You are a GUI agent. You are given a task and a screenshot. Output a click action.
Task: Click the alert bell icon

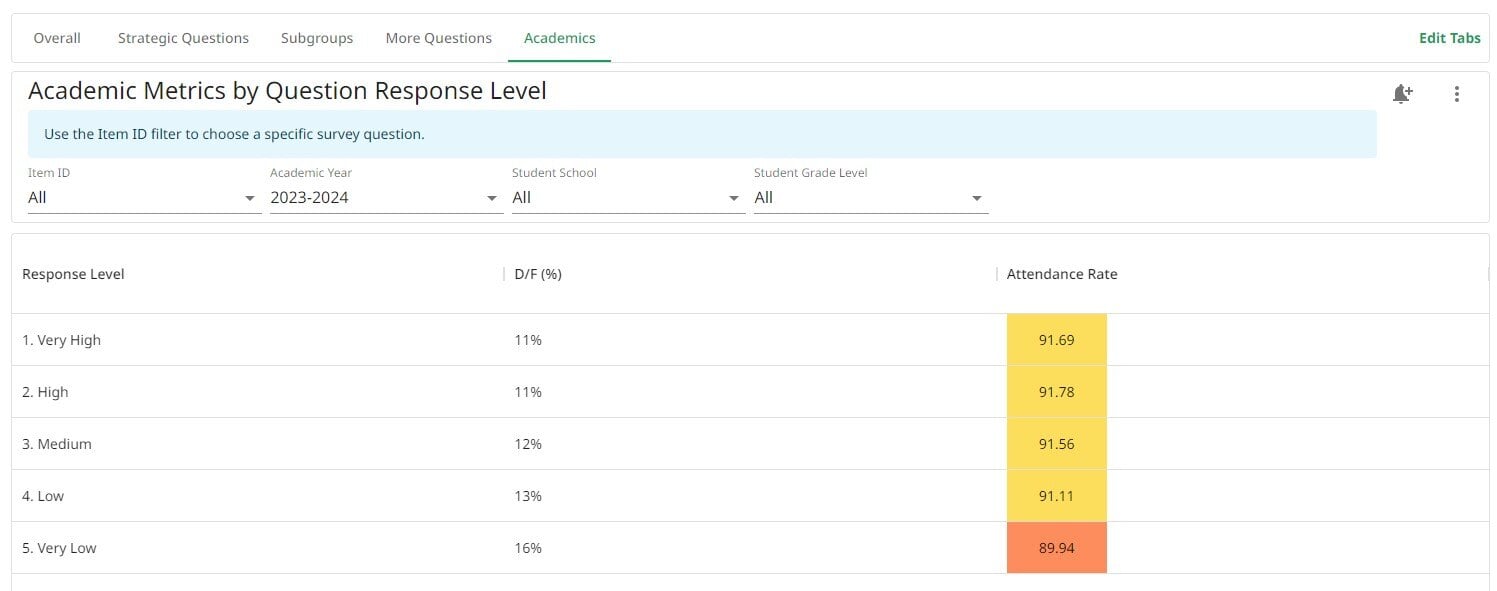click(x=1402, y=94)
